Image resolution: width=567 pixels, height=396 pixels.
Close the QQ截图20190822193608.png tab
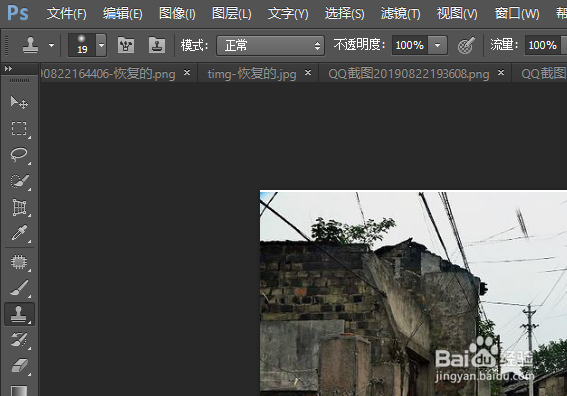pos(501,73)
